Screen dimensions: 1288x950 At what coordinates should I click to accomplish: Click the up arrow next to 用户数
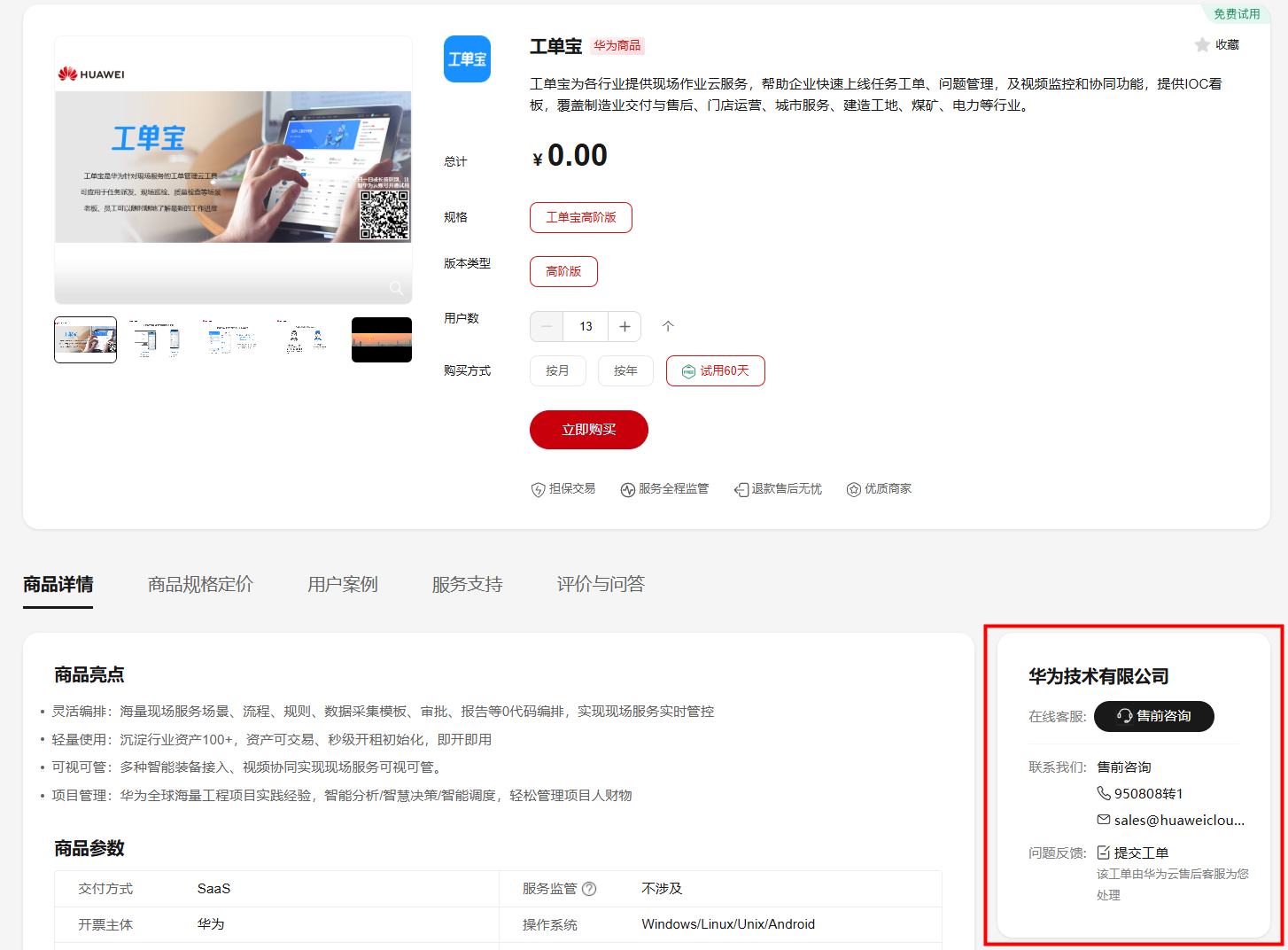click(668, 326)
